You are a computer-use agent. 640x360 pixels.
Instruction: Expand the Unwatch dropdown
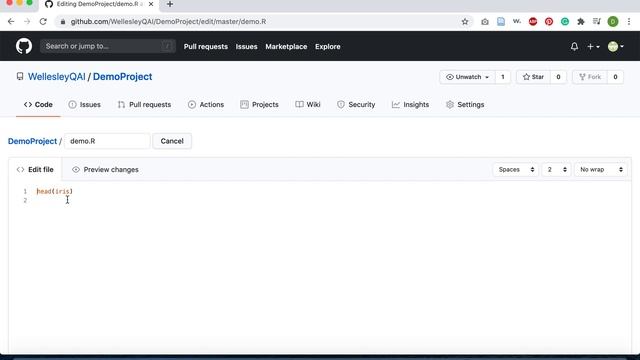point(467,77)
